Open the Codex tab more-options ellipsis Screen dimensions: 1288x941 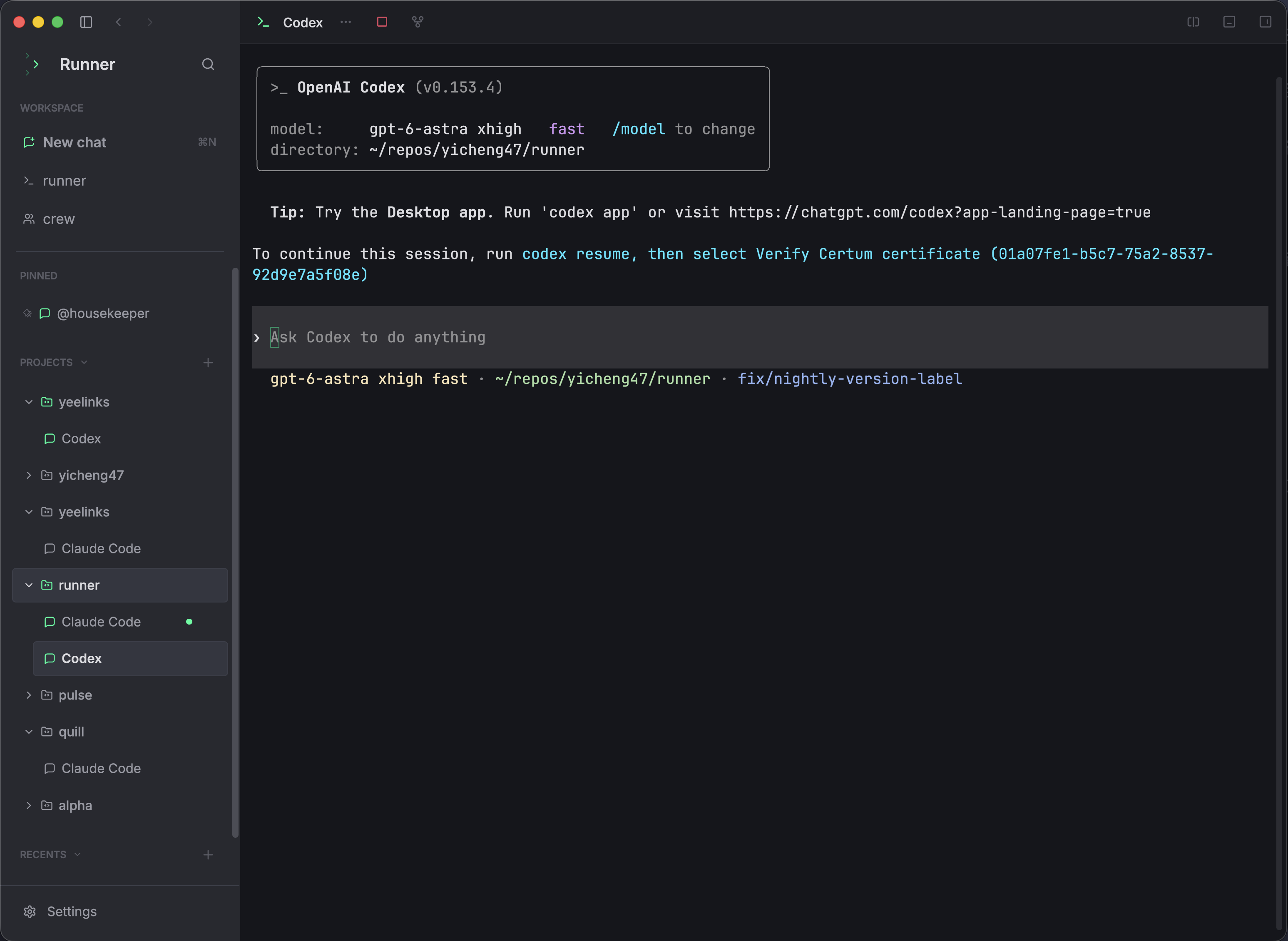pyautogui.click(x=346, y=22)
